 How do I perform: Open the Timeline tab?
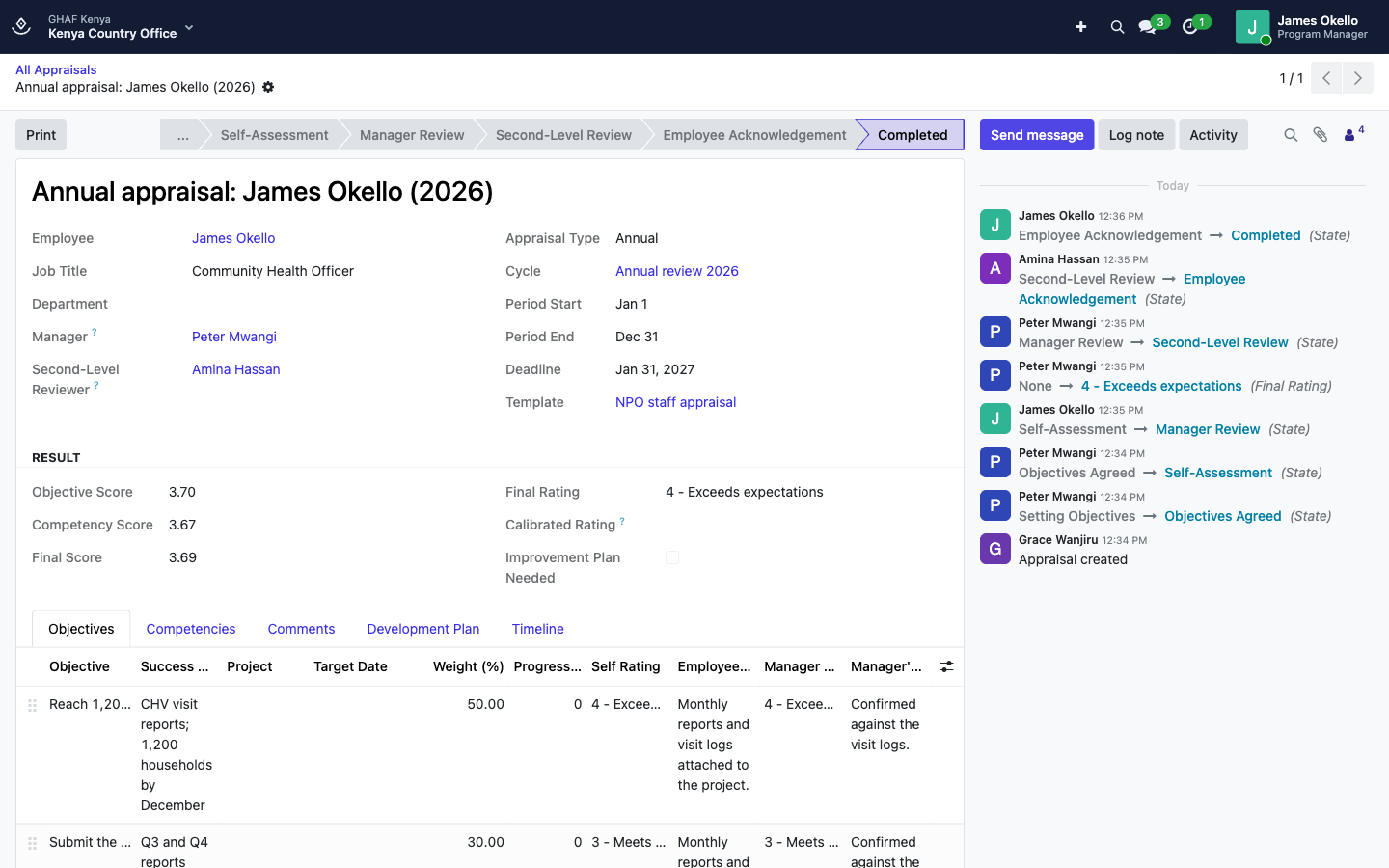click(x=538, y=629)
